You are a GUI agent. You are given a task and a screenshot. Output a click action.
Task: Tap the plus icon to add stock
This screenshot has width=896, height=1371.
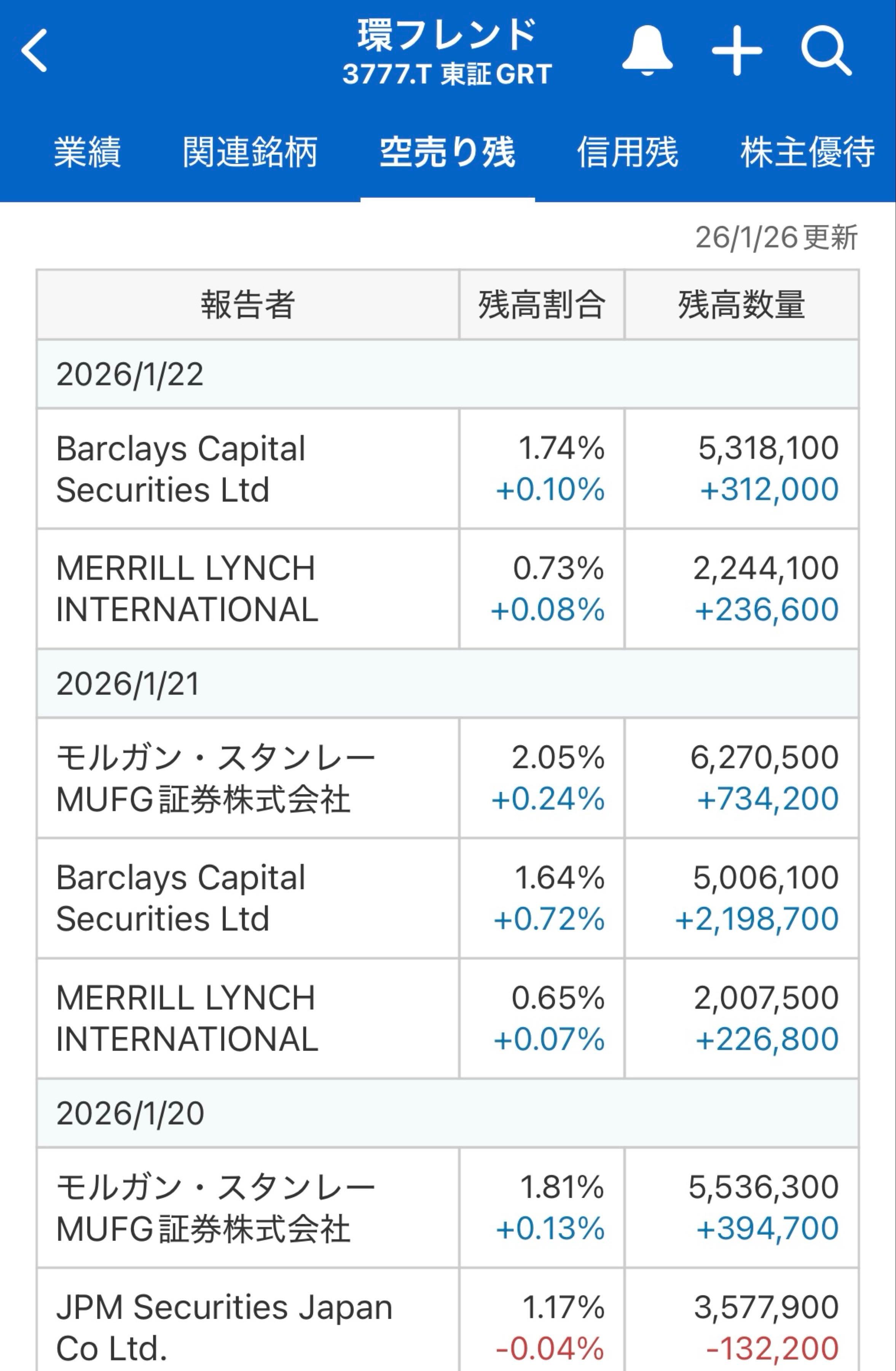point(737,51)
